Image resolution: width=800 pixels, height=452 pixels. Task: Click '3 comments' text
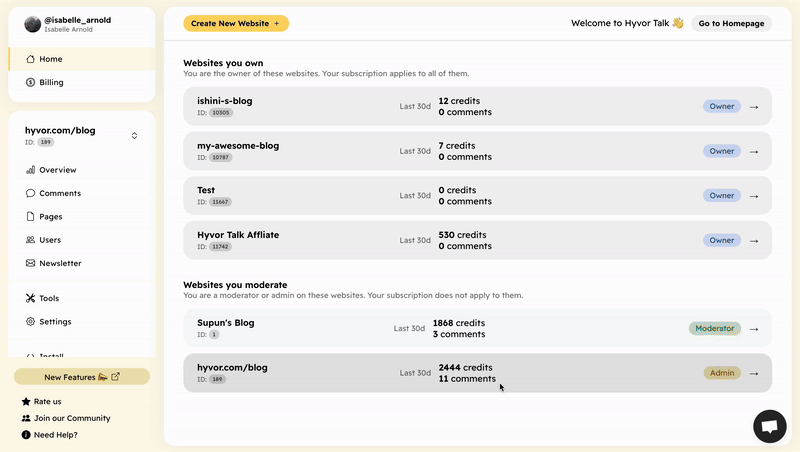(x=459, y=335)
